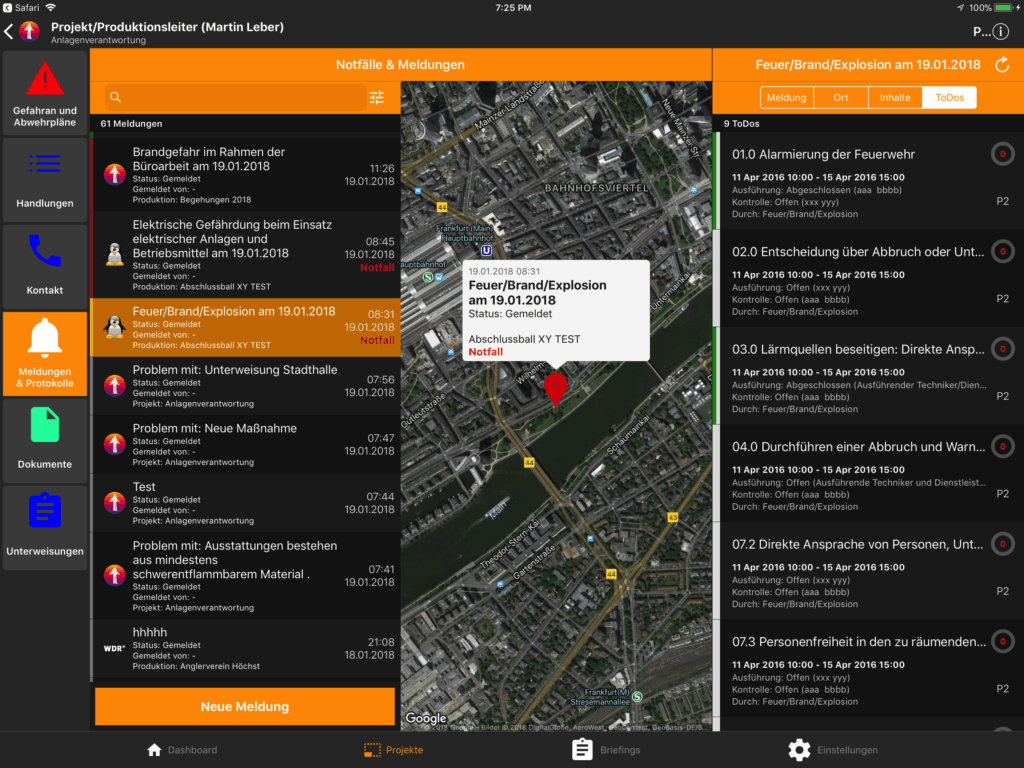Toggle status circle of 04.0 Durchführen einer Abbruch
1024x768 pixels.
(1002, 446)
